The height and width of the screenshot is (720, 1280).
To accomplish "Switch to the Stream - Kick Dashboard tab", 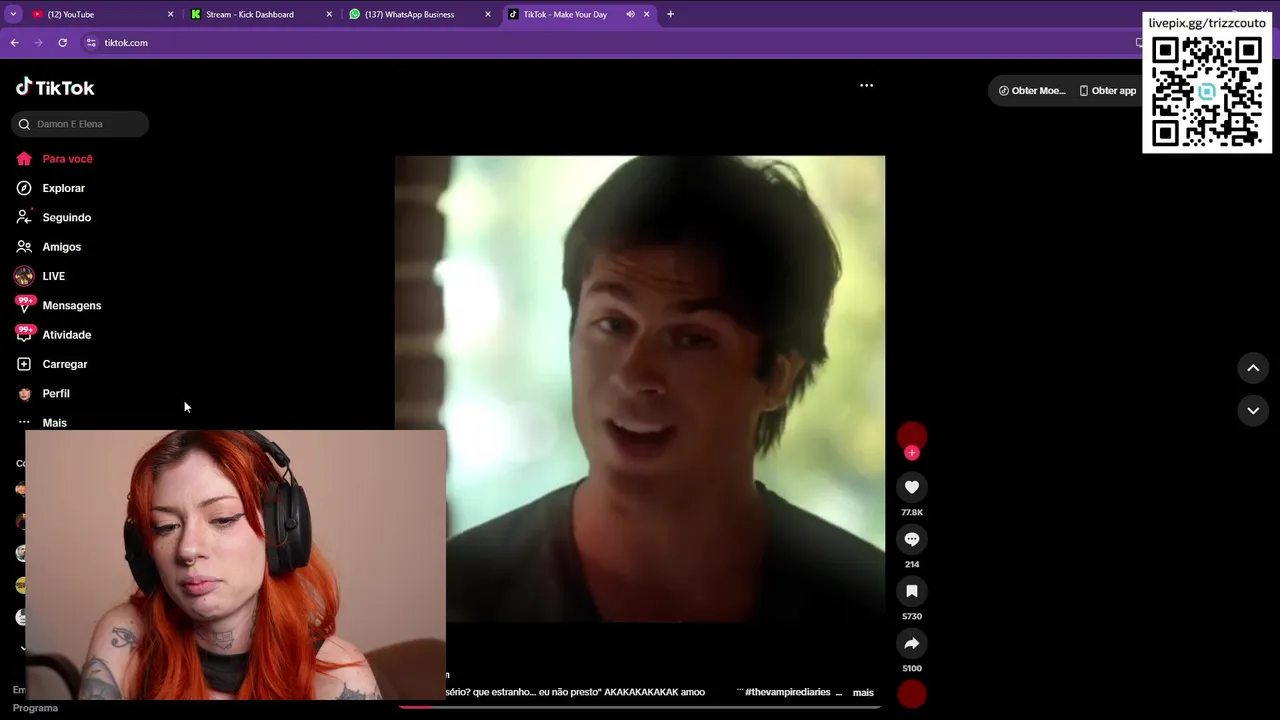I will tap(262, 14).
